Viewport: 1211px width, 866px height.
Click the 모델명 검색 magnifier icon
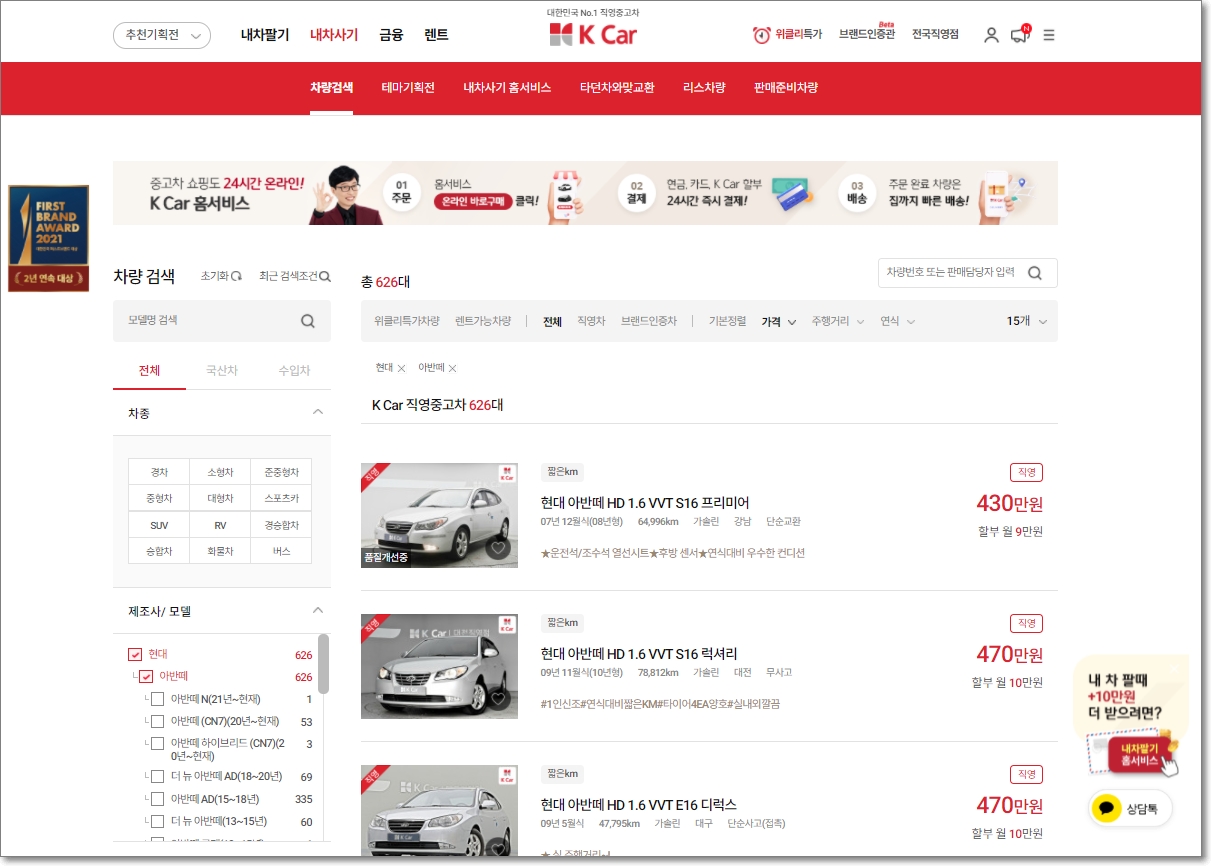click(x=308, y=321)
